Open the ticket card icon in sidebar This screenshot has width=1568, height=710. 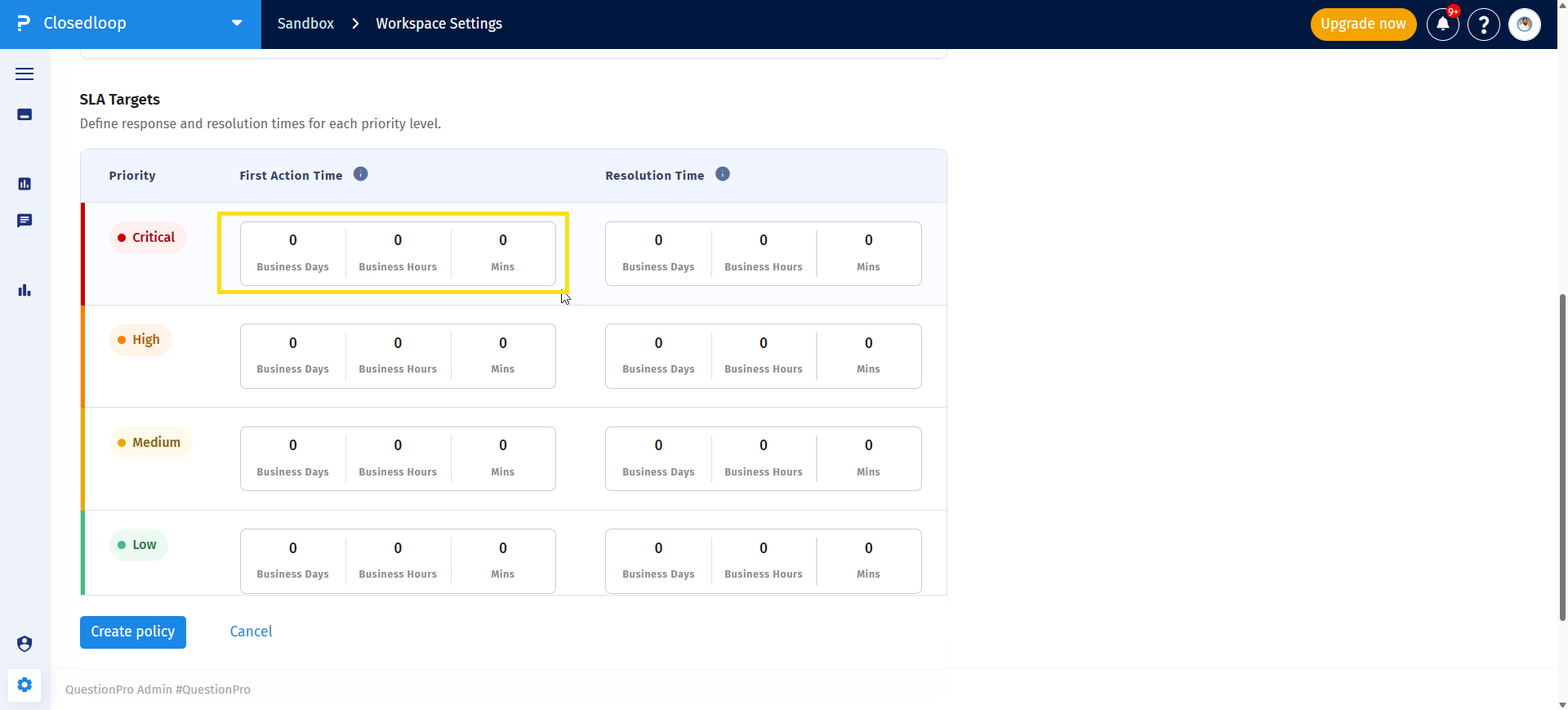tap(24, 114)
